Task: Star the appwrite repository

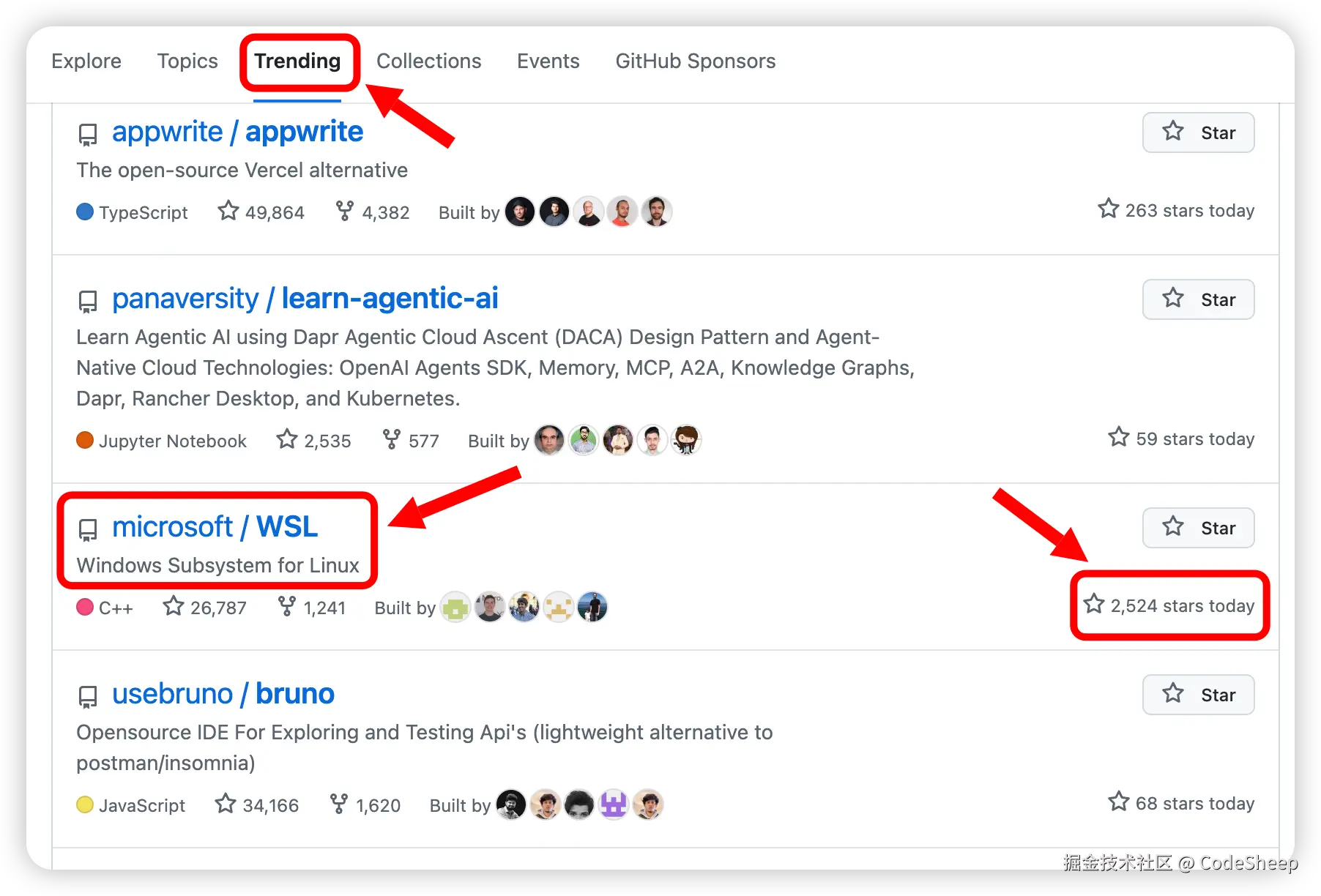Action: tap(1198, 132)
